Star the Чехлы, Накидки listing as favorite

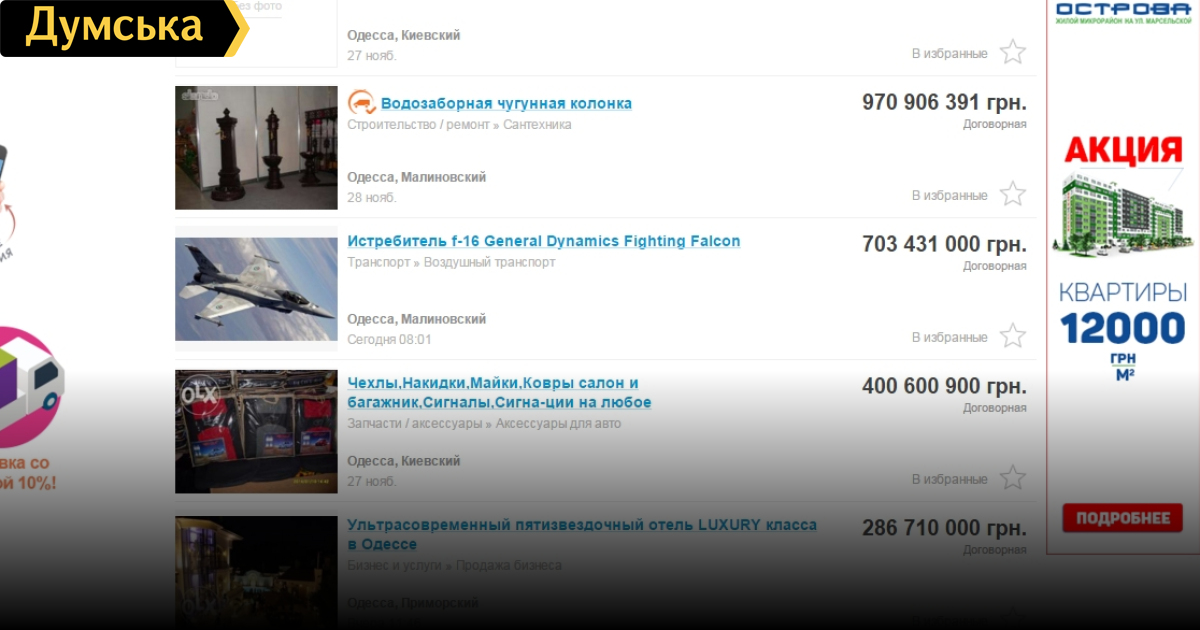(1013, 478)
